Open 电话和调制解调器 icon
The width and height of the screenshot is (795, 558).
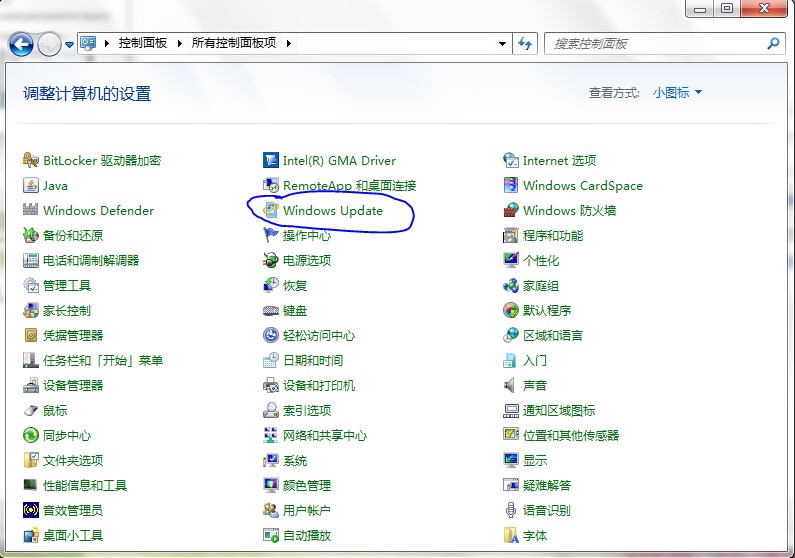click(30, 261)
